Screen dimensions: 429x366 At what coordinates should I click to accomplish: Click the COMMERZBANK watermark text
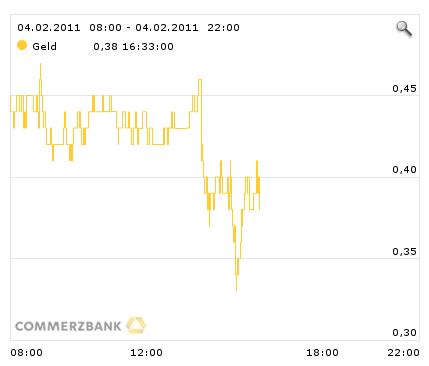(x=68, y=326)
